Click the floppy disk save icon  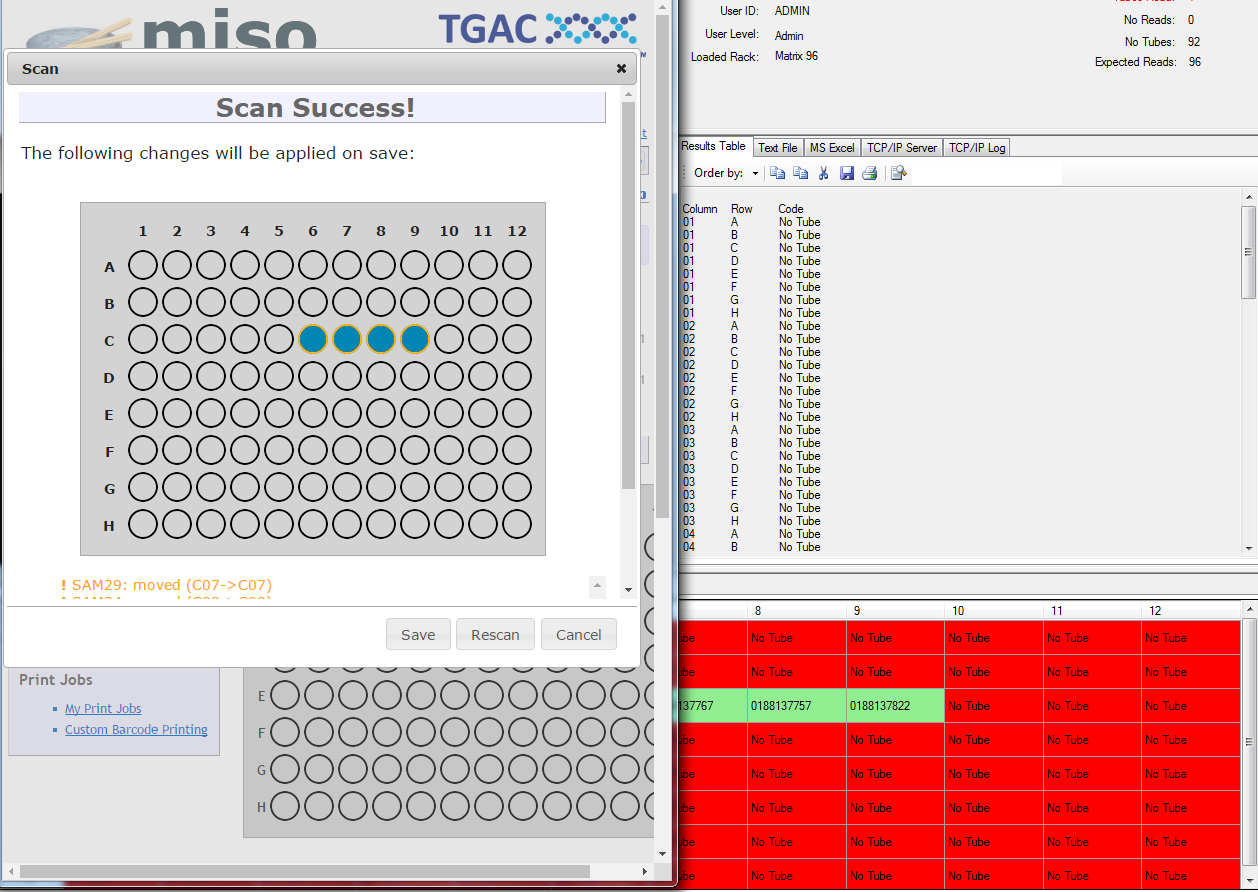tap(847, 173)
